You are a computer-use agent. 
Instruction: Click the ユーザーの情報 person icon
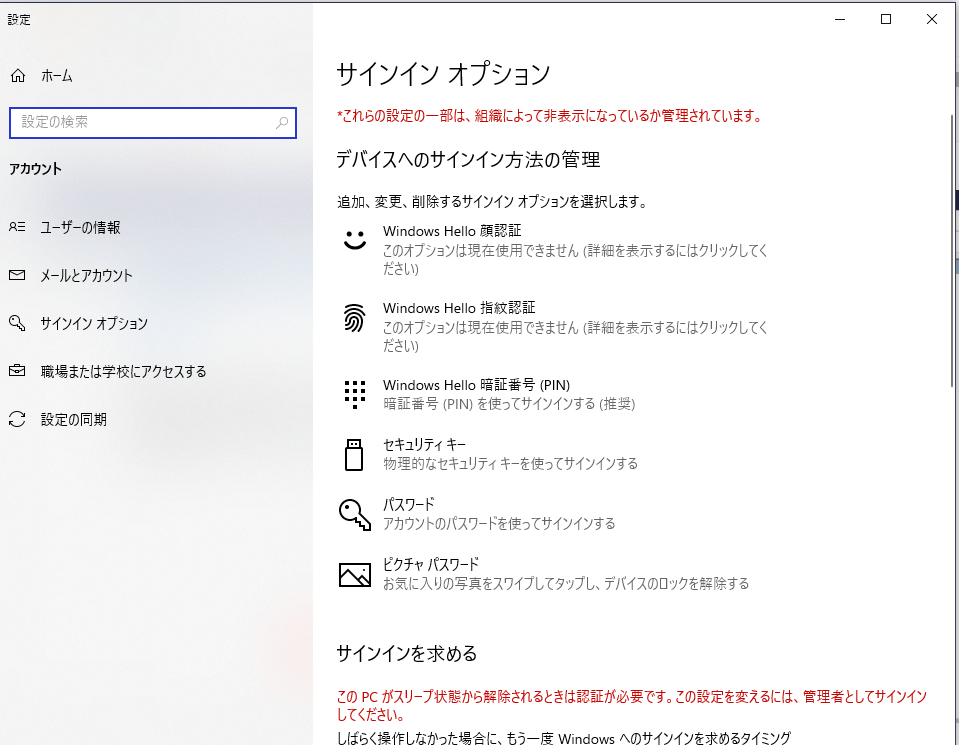[x=17, y=227]
